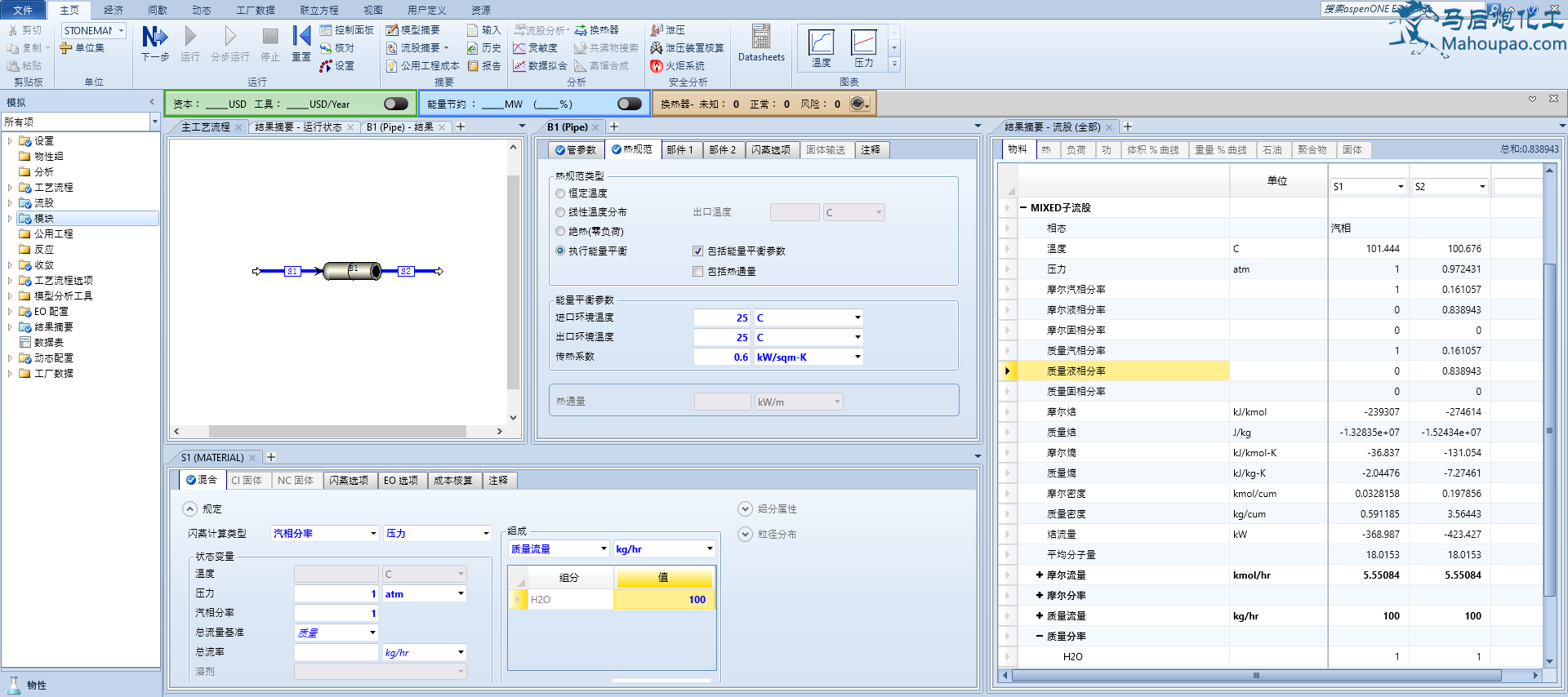
Task: Open the S1 stream selector dropdown
Action: 1401,187
